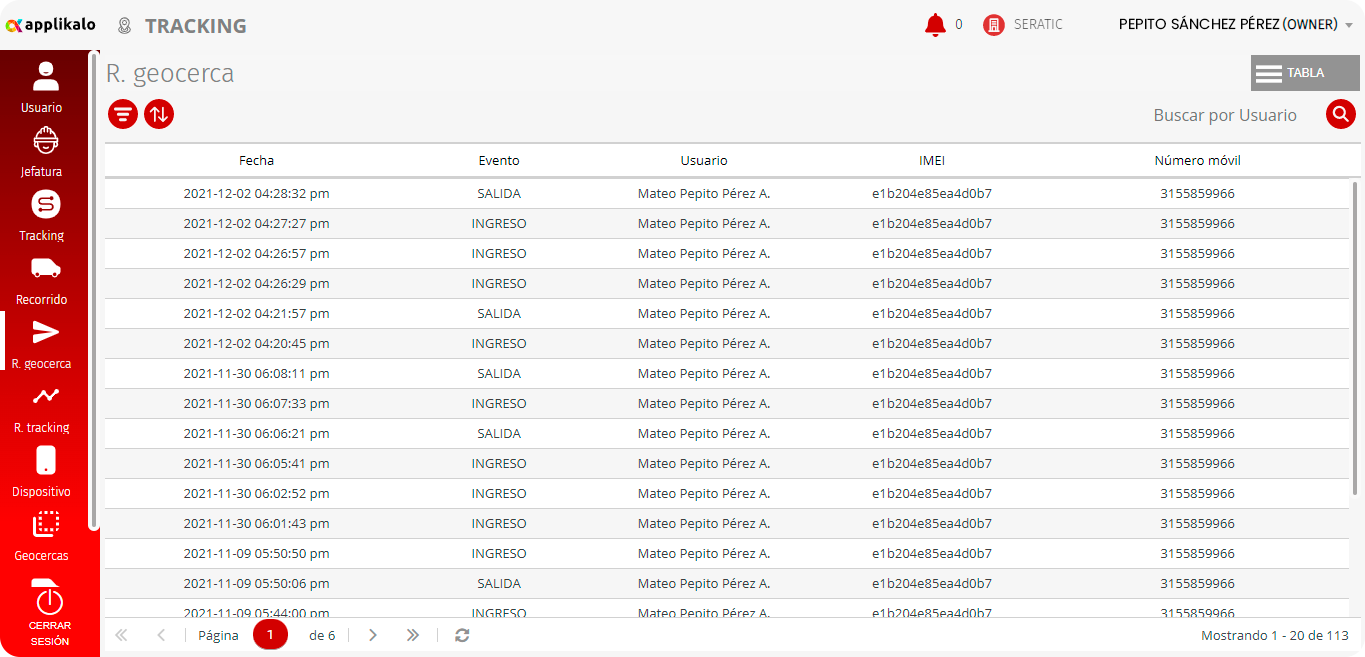Click the INGRESO event at 06:07:33 pm

499,404
